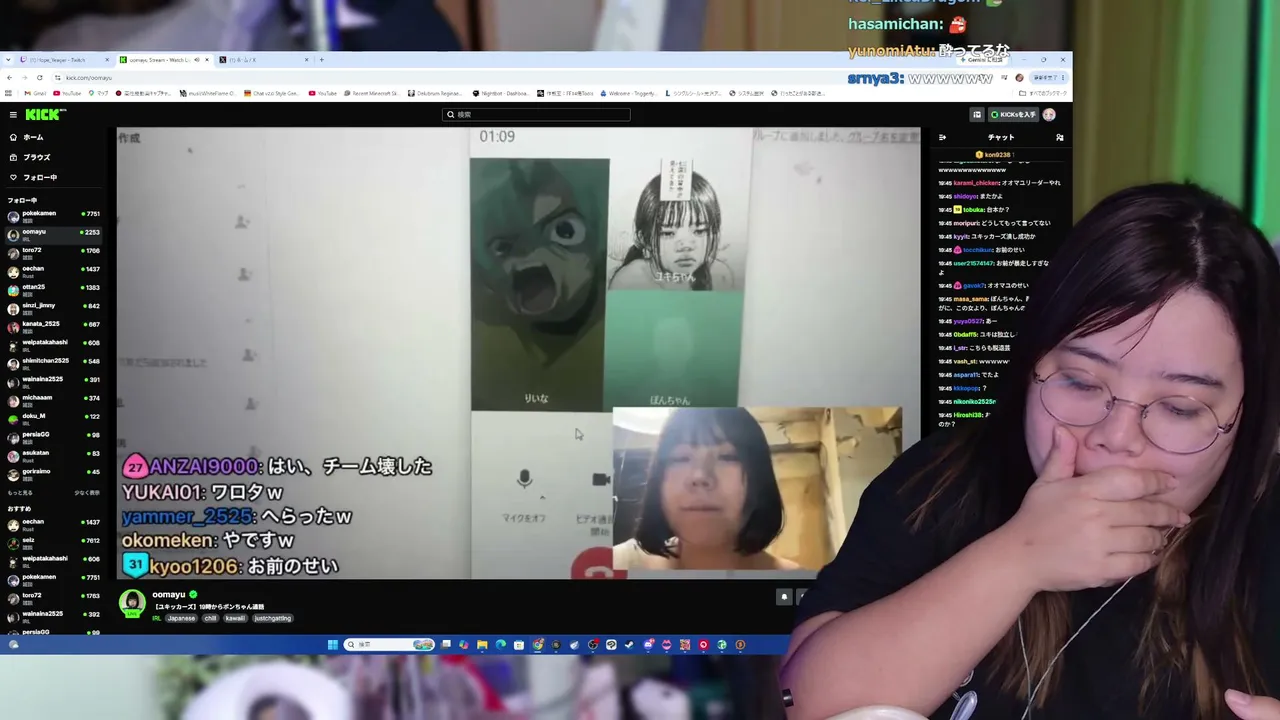Open kanata_2525 channel in sidebar
1280x720 pixels.
coord(54,326)
